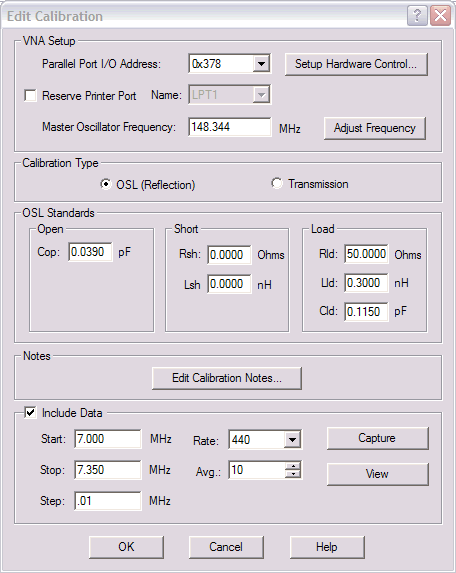
Task: Click the title bar help question mark icon
Action: click(417, 16)
